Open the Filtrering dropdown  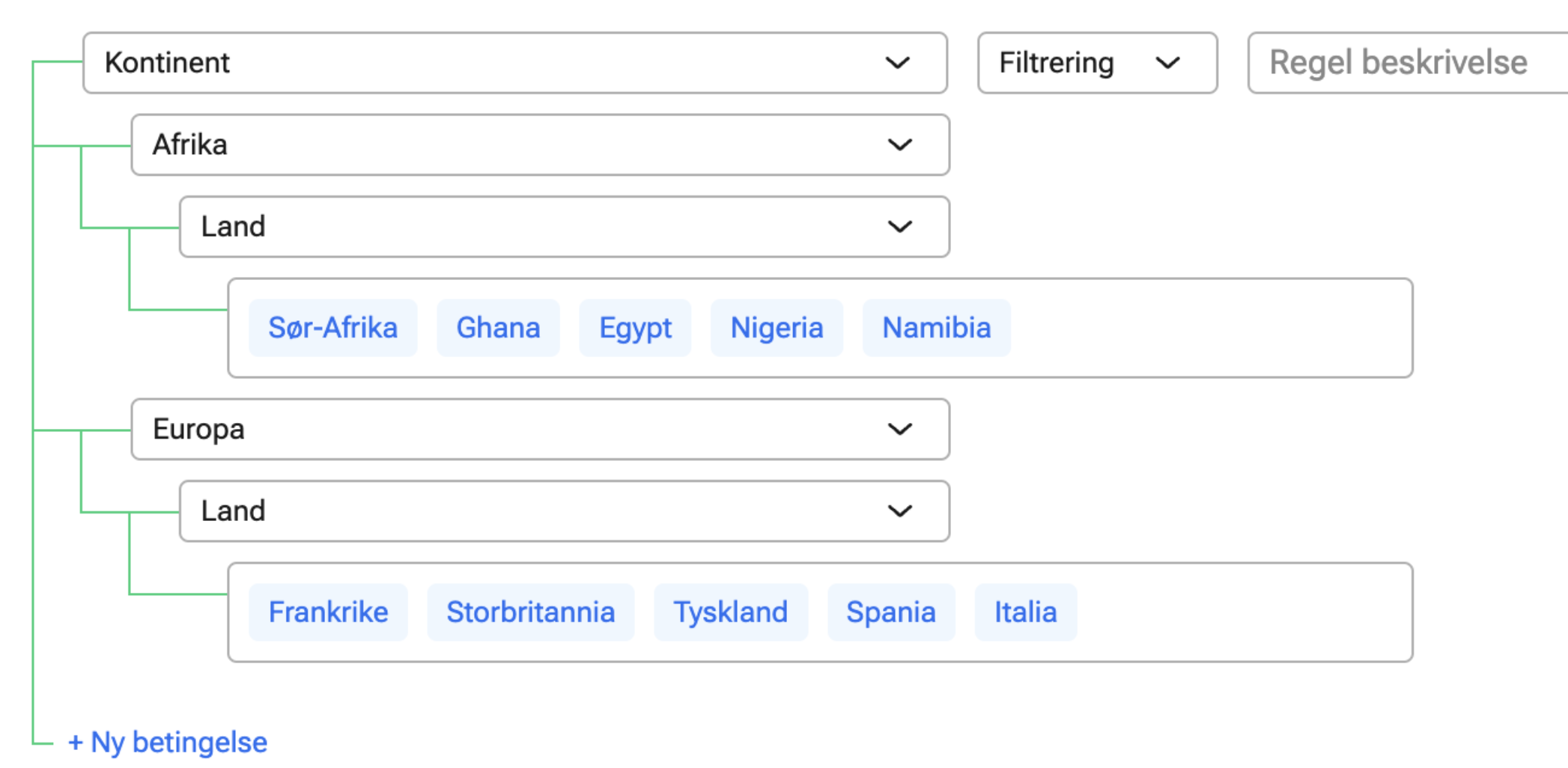click(x=1096, y=63)
